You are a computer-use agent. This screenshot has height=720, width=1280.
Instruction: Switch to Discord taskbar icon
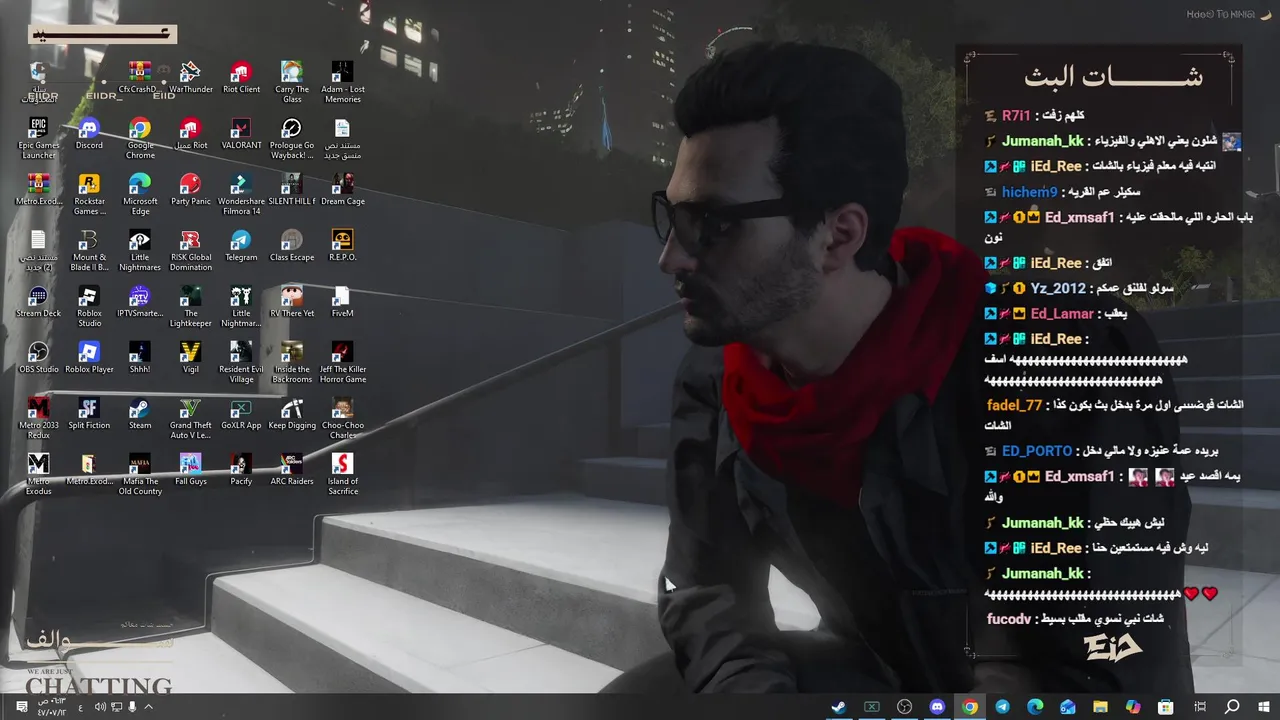tap(937, 707)
